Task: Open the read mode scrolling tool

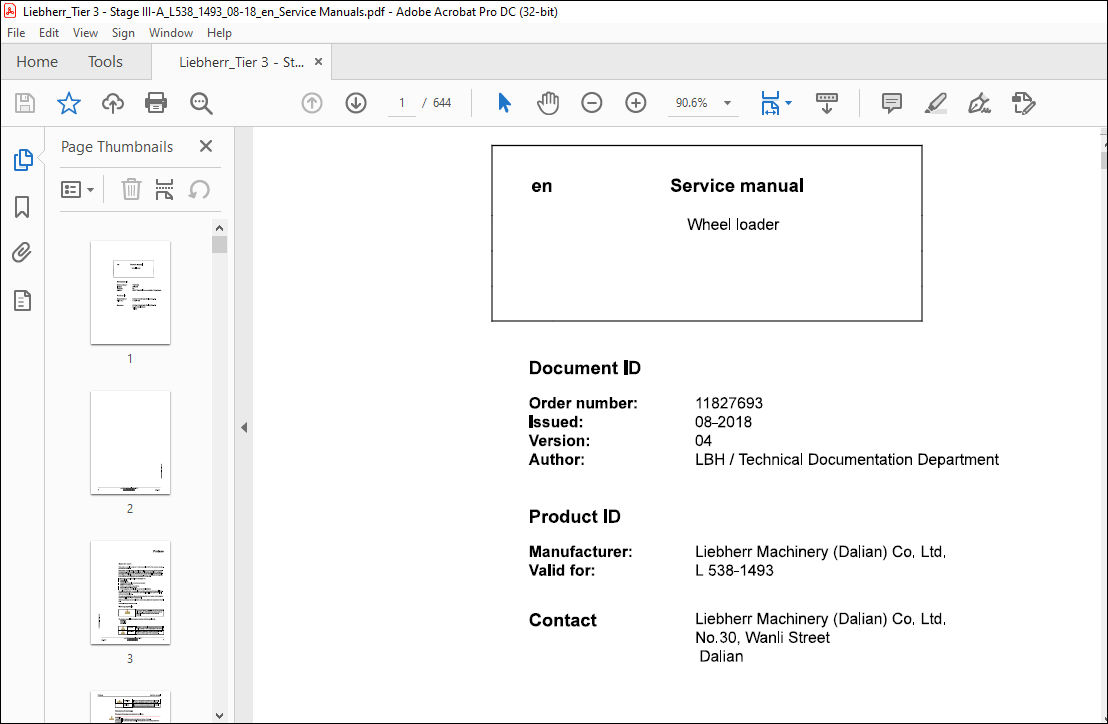Action: pos(826,103)
